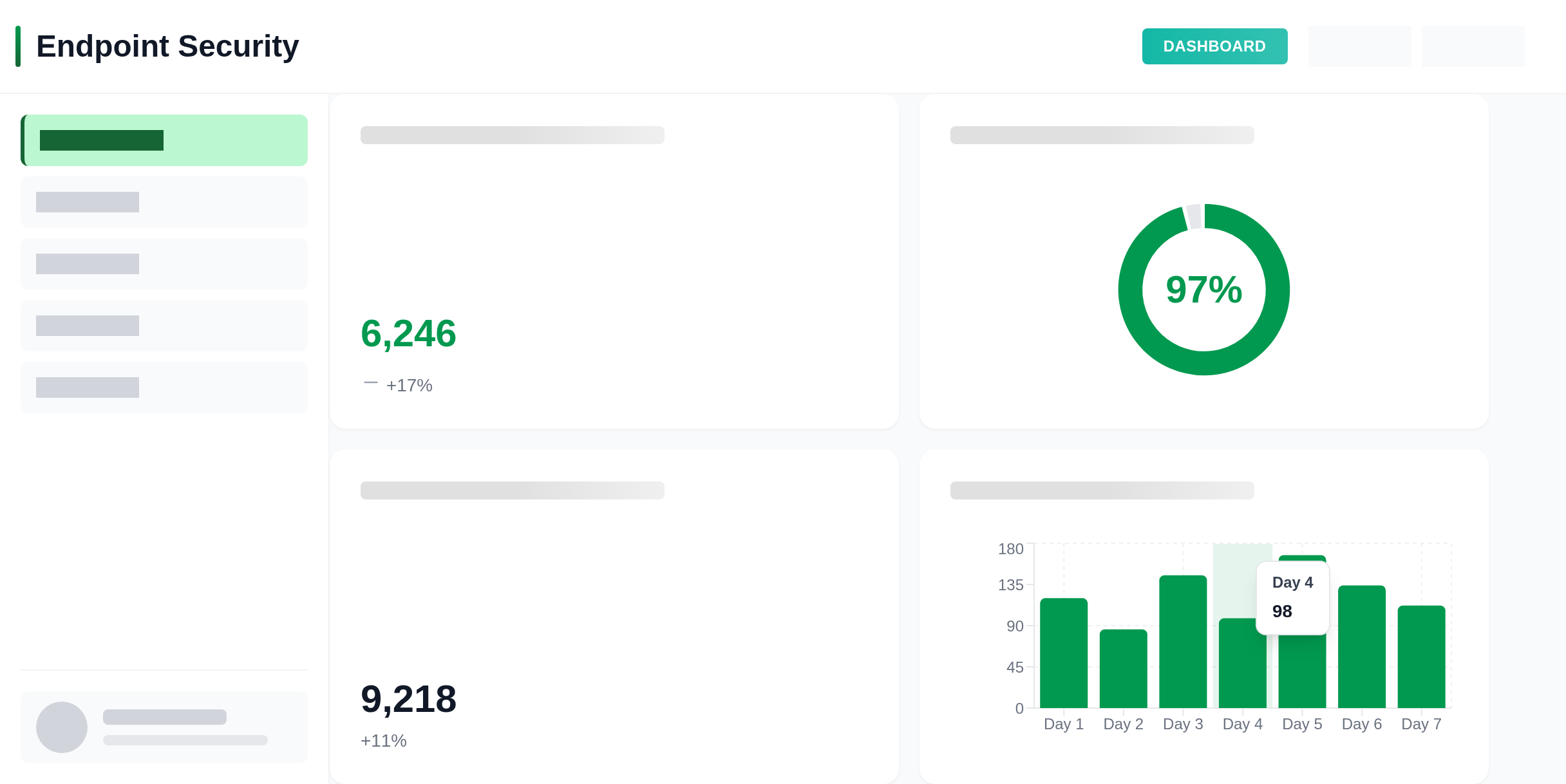
Task: Click the 6,246 metric value
Action: [408, 333]
